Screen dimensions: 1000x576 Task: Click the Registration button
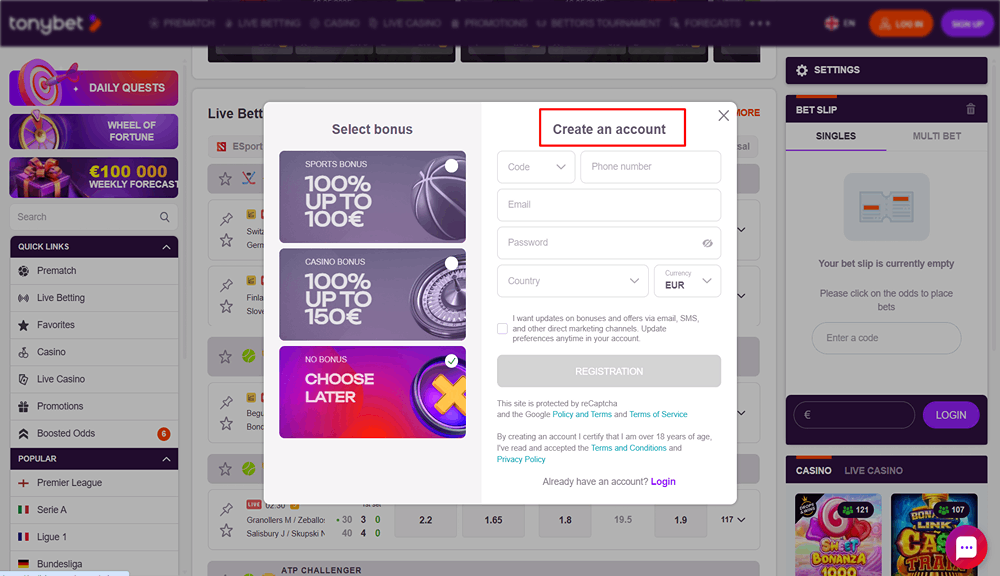coord(609,371)
